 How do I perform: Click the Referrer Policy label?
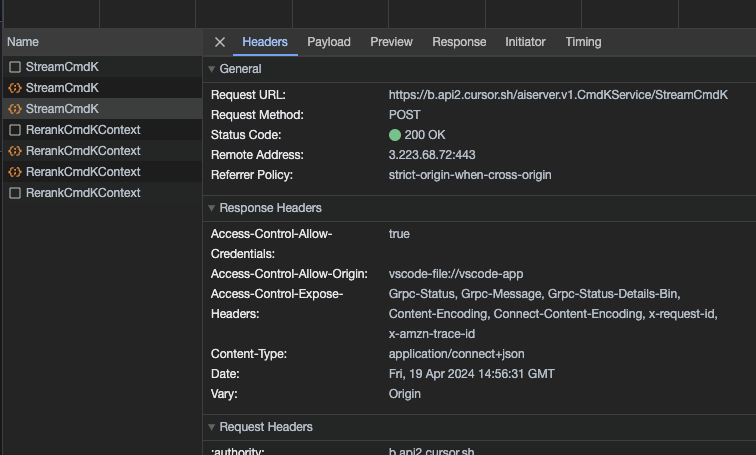[252, 175]
